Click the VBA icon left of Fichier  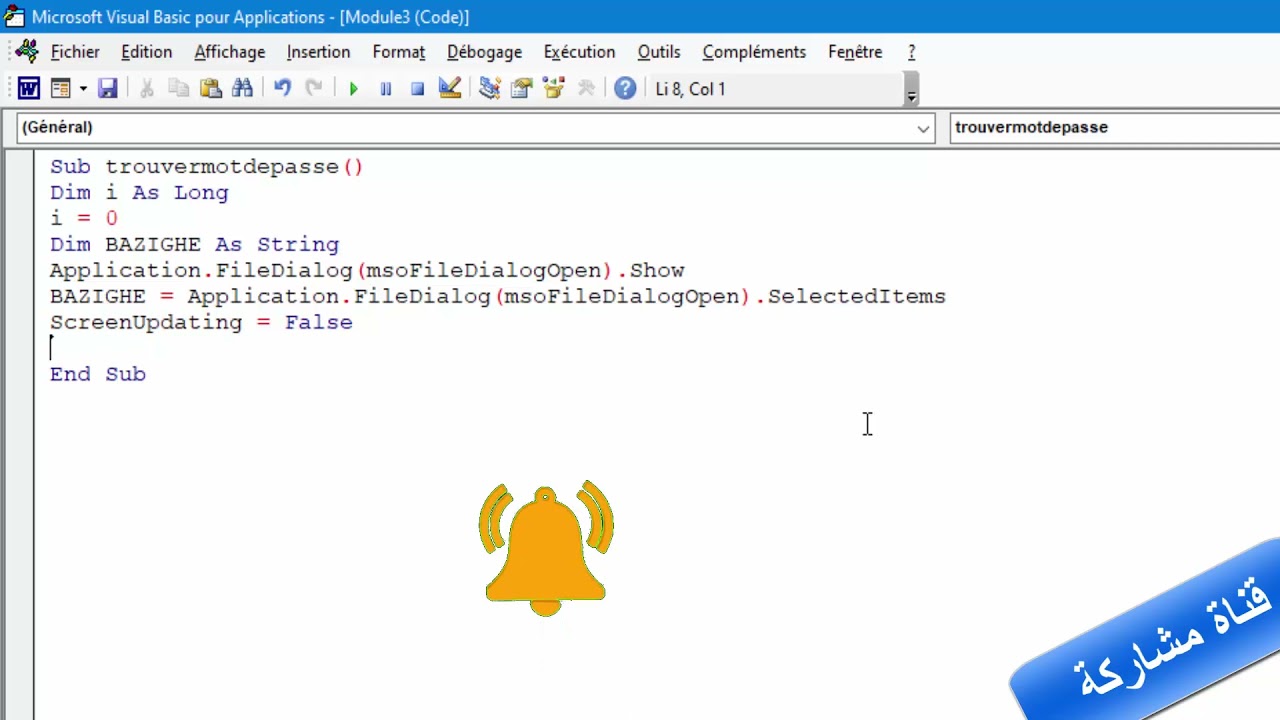point(27,51)
